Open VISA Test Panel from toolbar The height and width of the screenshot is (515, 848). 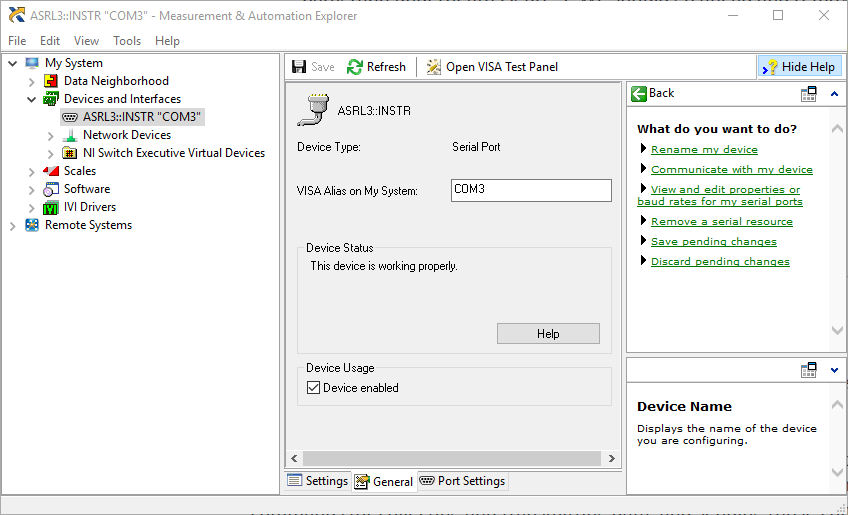click(x=433, y=67)
